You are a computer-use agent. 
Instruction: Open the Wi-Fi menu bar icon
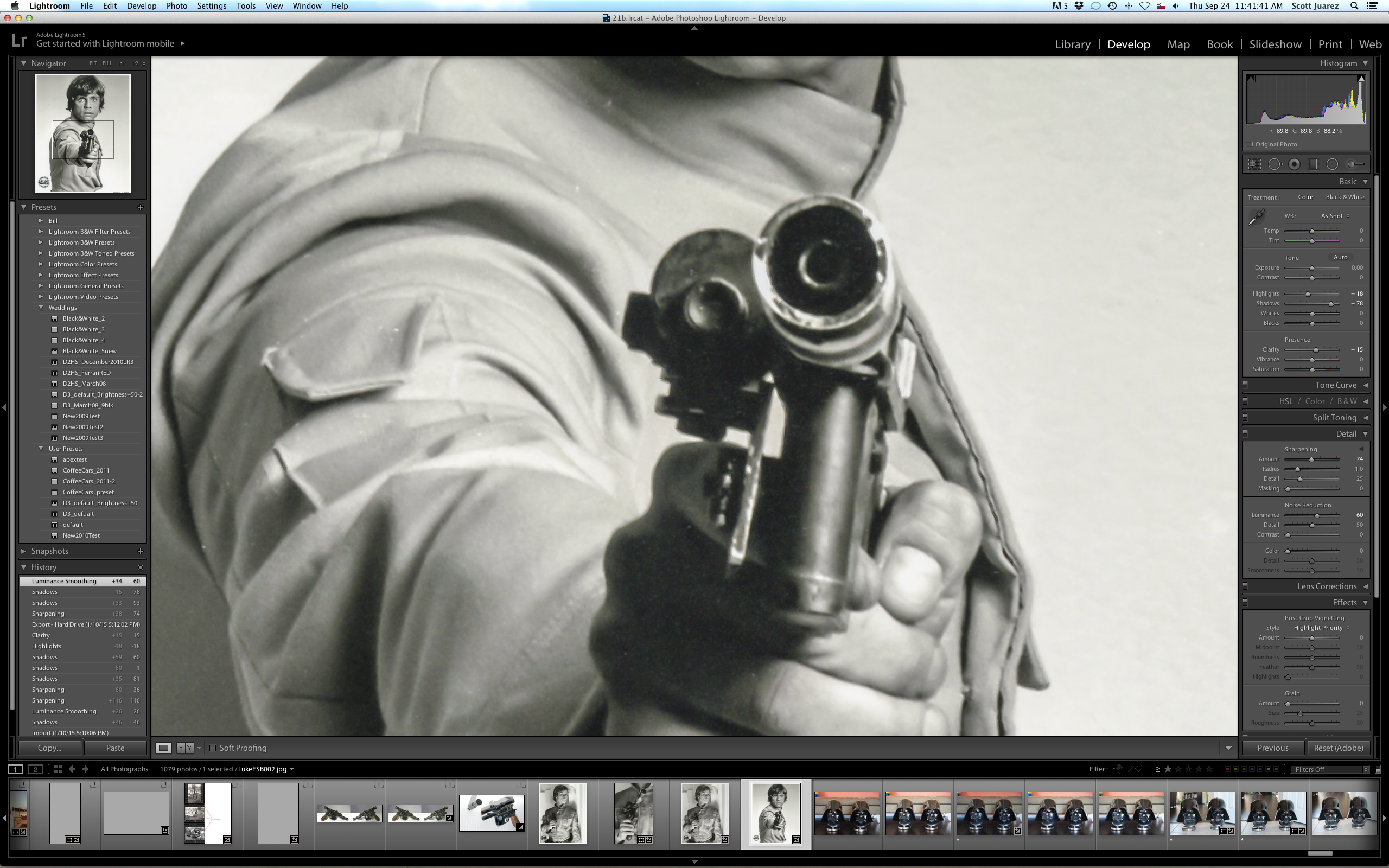pyautogui.click(x=1144, y=6)
